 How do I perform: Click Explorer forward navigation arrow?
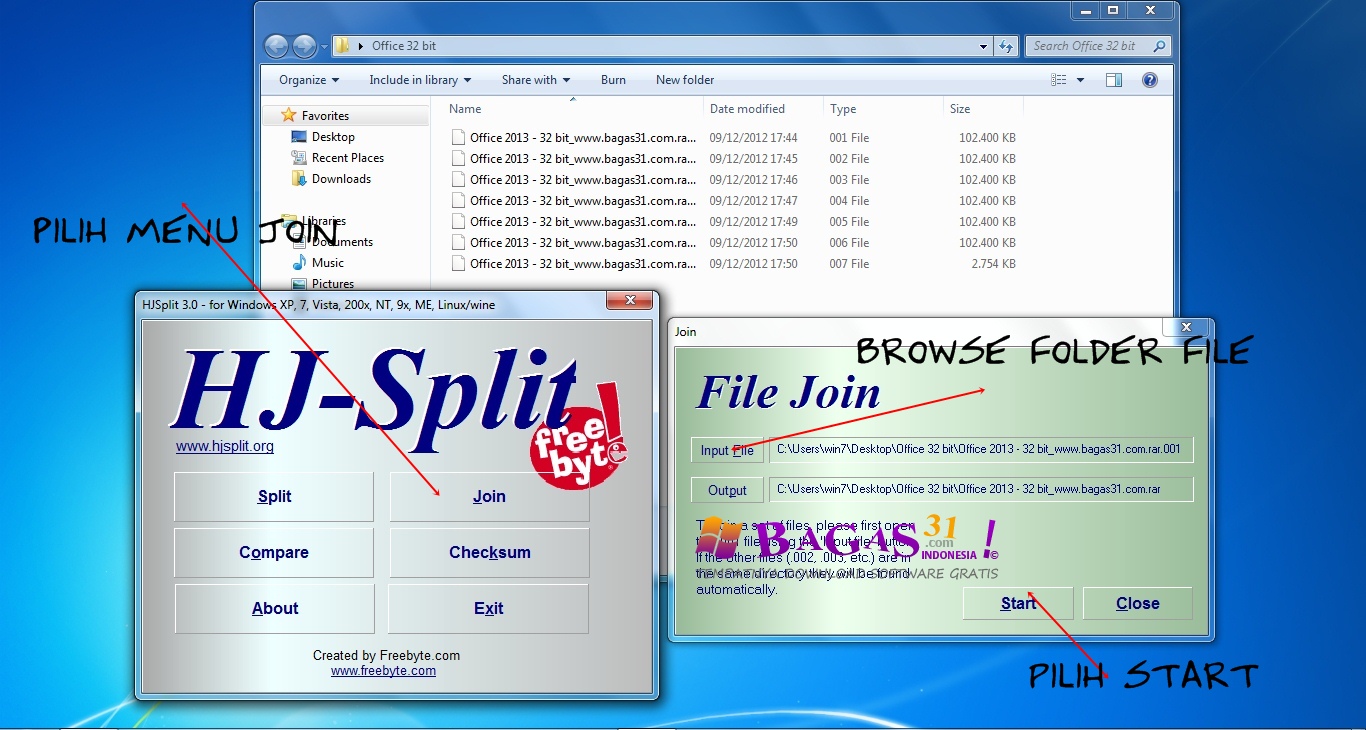pyautogui.click(x=305, y=46)
